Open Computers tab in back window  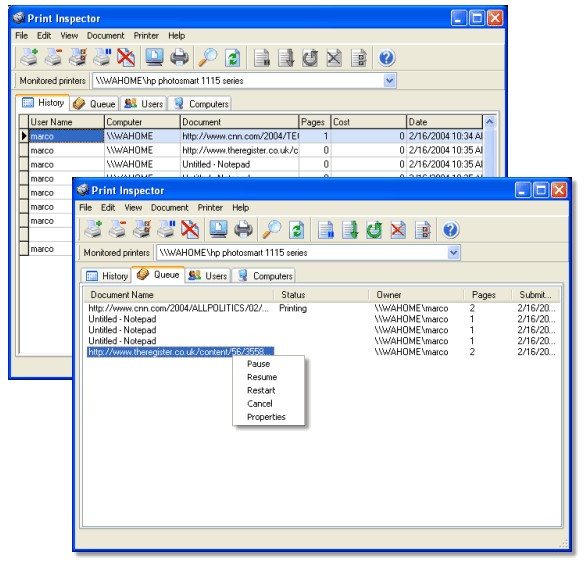[200, 104]
